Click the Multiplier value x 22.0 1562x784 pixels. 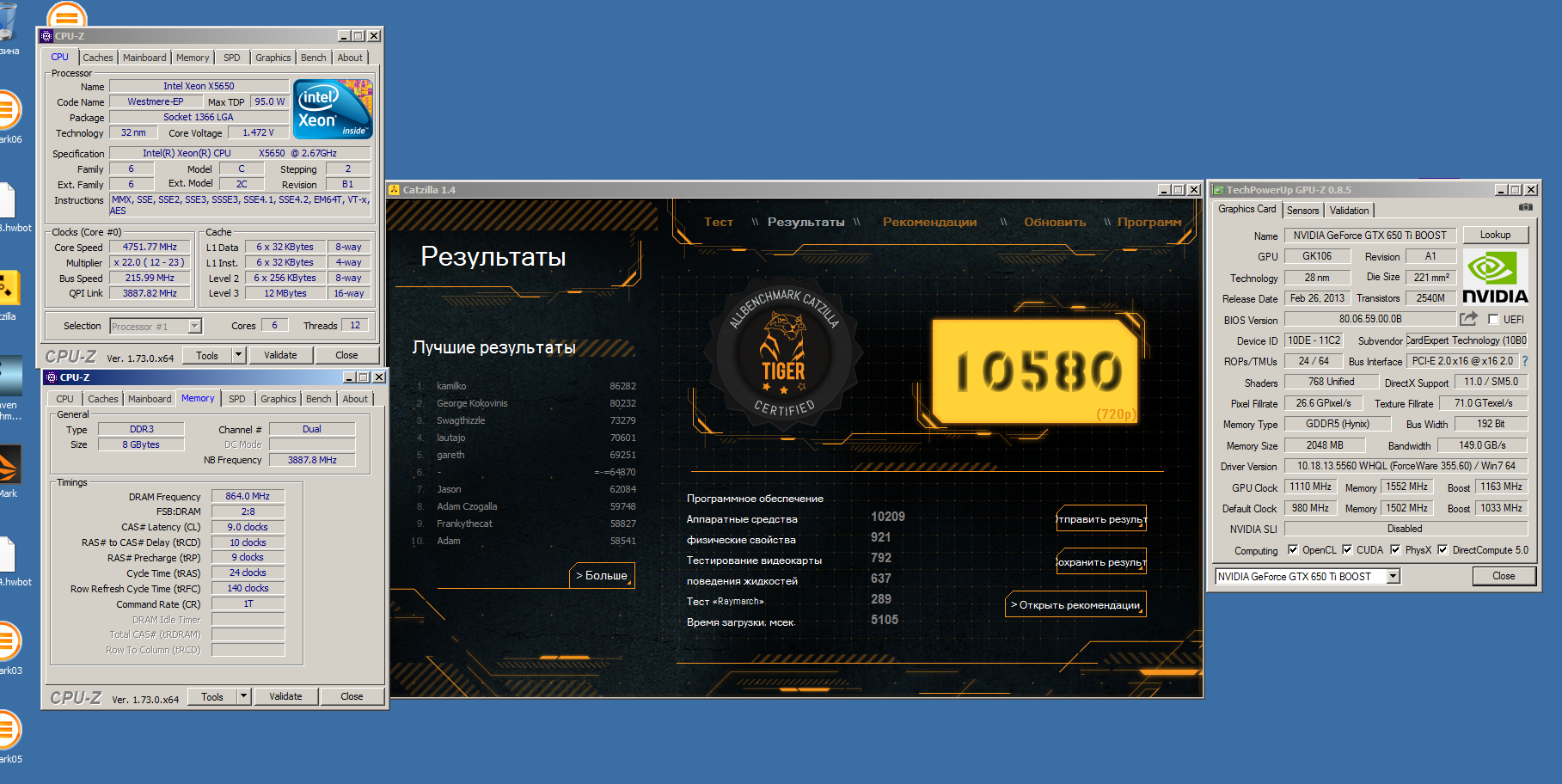point(150,262)
